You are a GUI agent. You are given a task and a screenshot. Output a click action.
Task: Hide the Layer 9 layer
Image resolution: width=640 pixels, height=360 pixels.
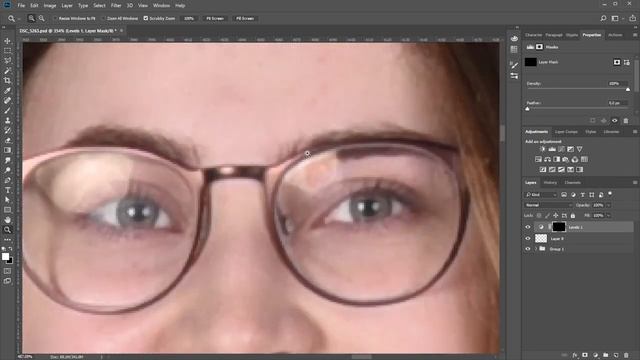point(528,238)
